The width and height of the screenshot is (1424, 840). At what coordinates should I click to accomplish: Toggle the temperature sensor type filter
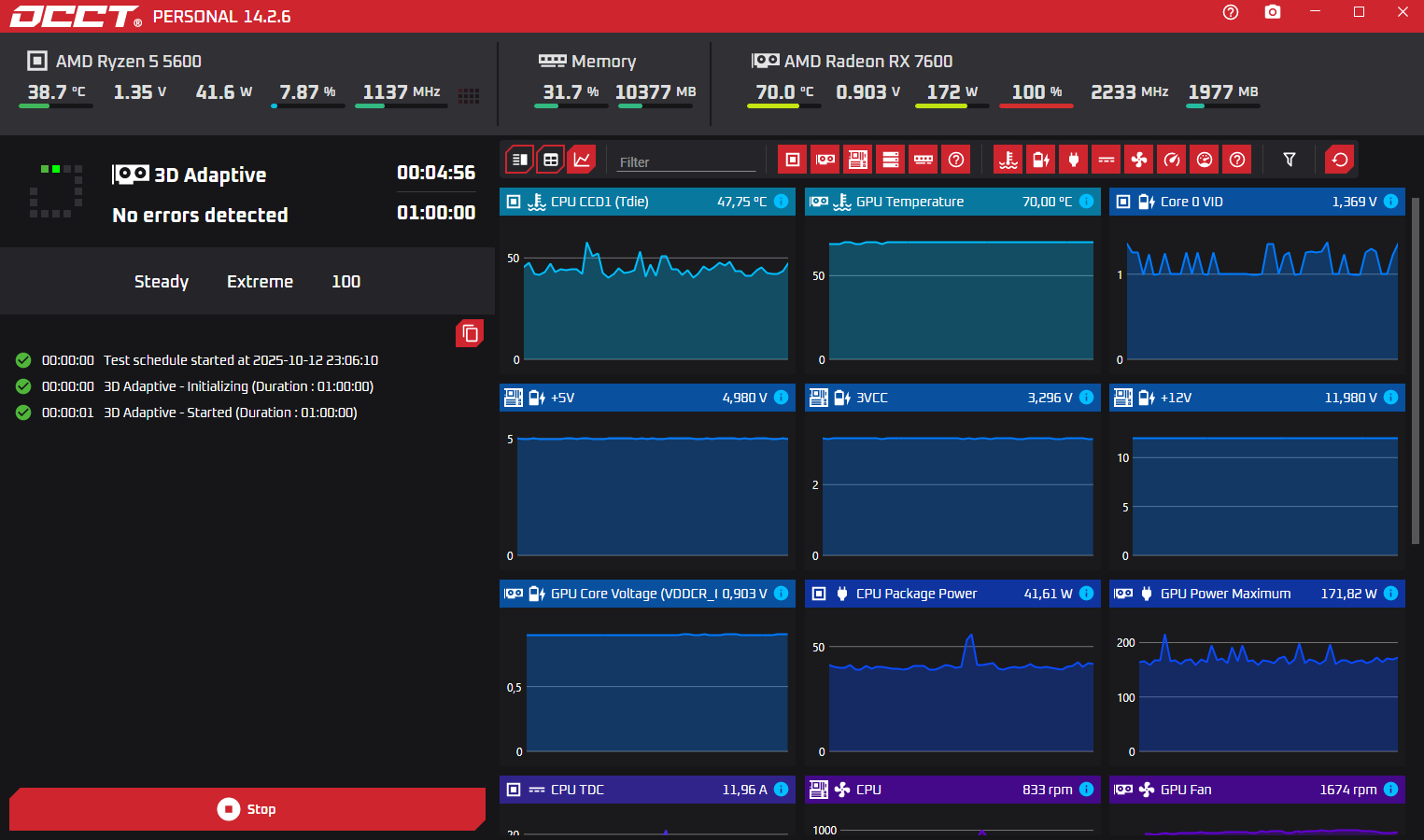1008,160
